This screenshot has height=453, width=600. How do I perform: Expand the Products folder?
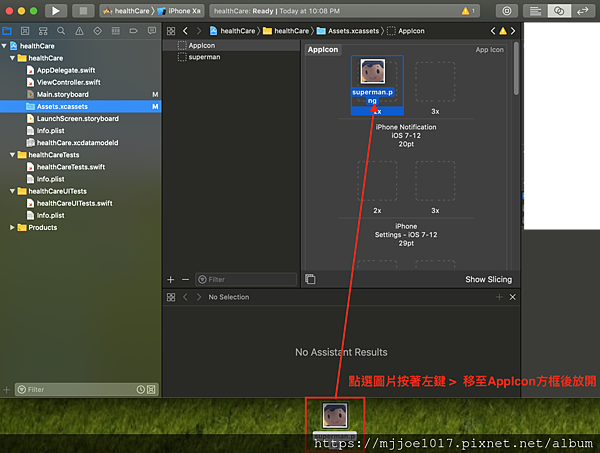(x=12, y=227)
